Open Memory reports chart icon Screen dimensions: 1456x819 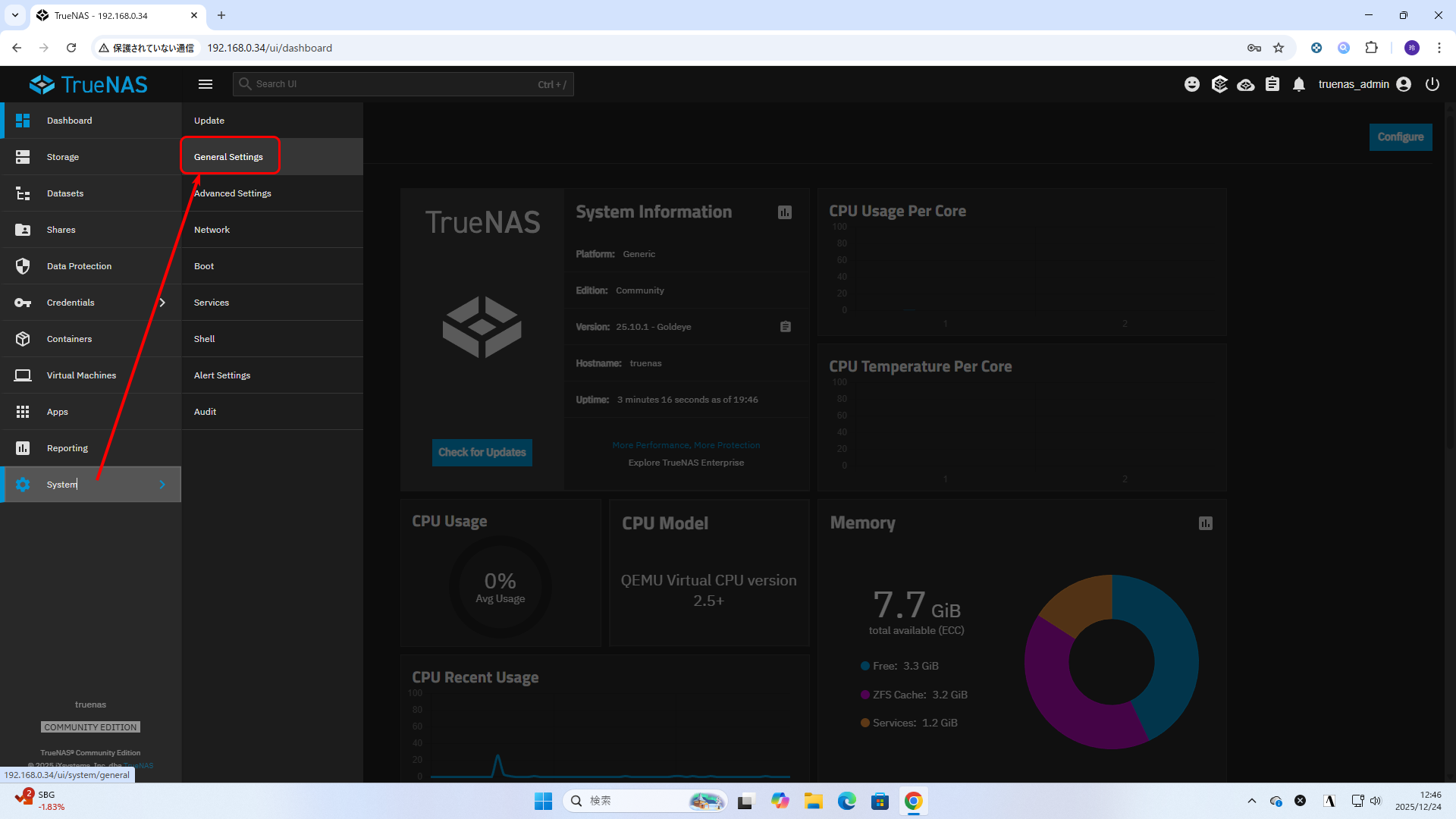click(x=1206, y=523)
